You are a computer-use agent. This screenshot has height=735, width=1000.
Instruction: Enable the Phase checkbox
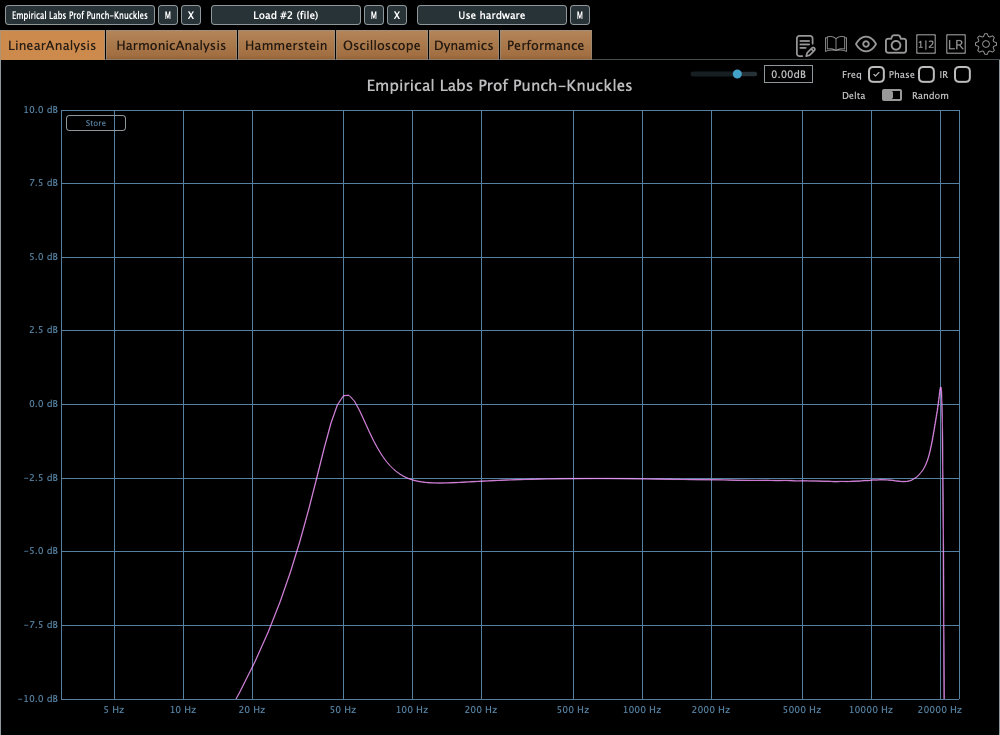[x=926, y=74]
